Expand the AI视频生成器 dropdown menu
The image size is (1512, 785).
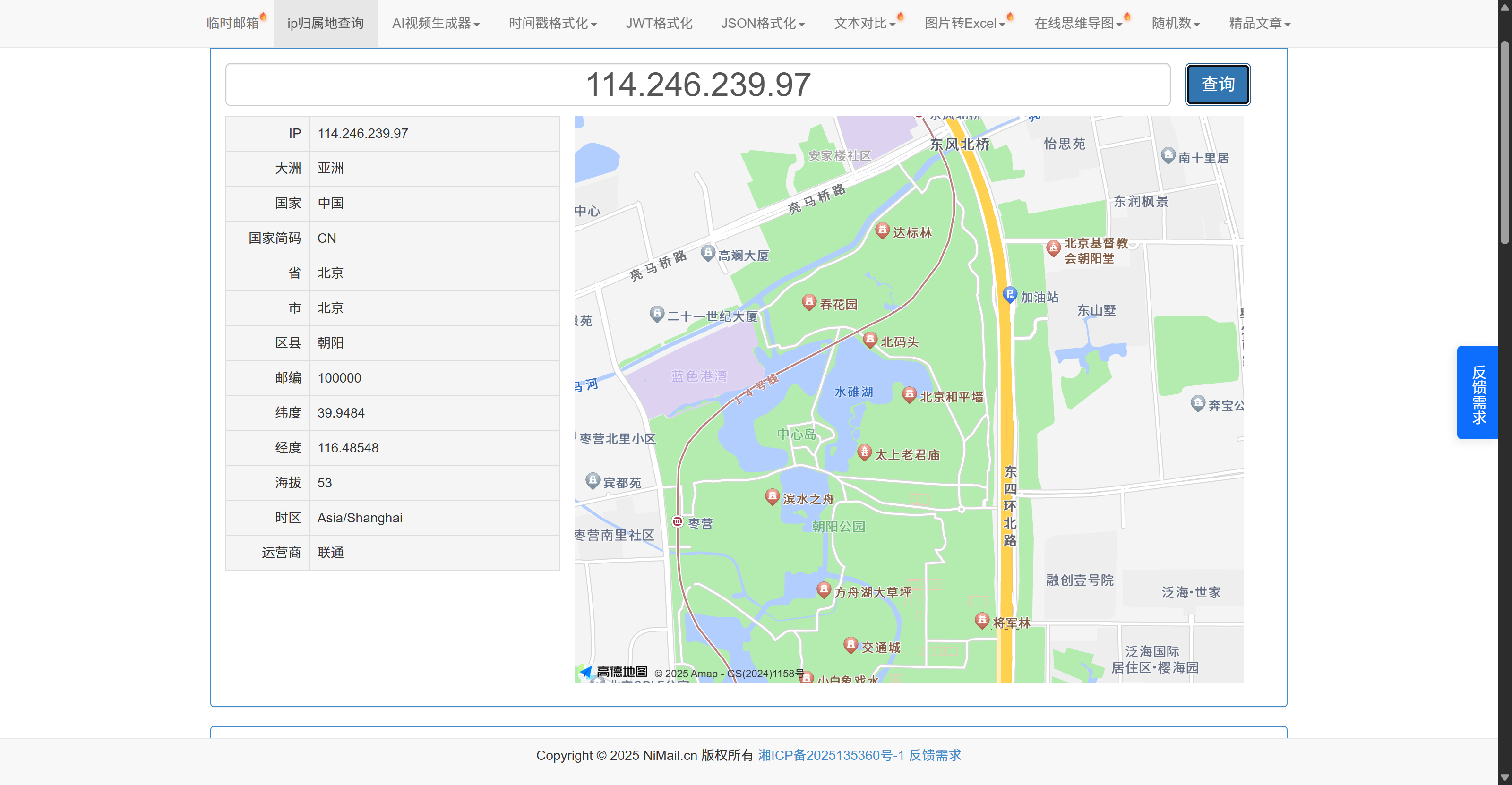pyautogui.click(x=436, y=24)
